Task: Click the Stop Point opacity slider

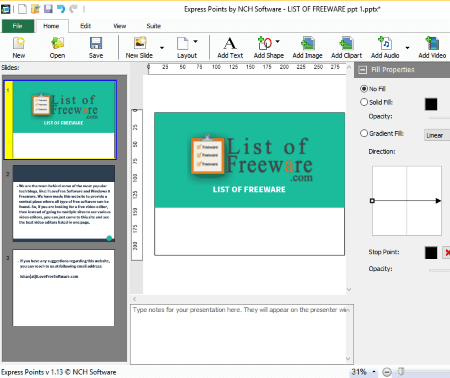Action: click(439, 270)
